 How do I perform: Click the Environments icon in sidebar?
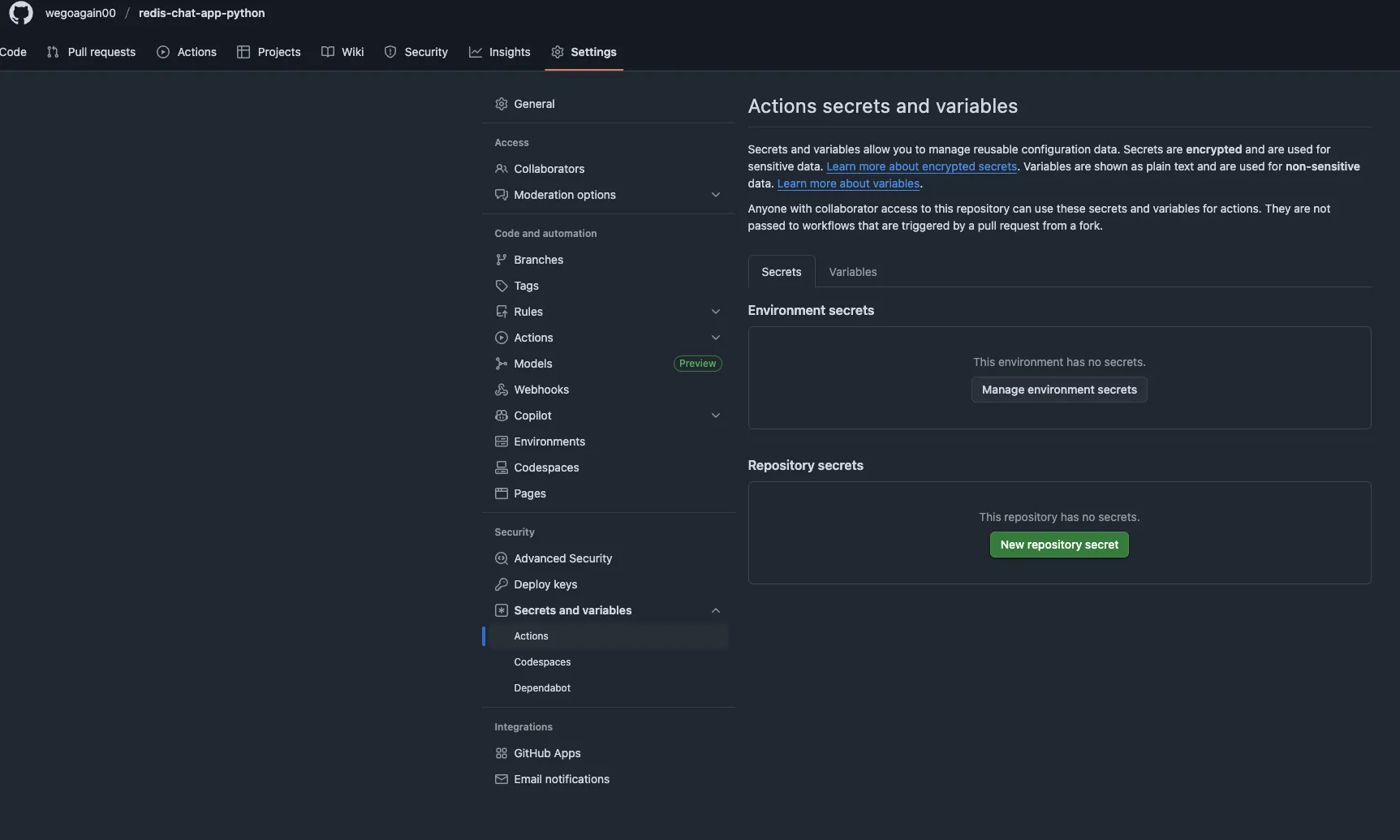click(502, 442)
